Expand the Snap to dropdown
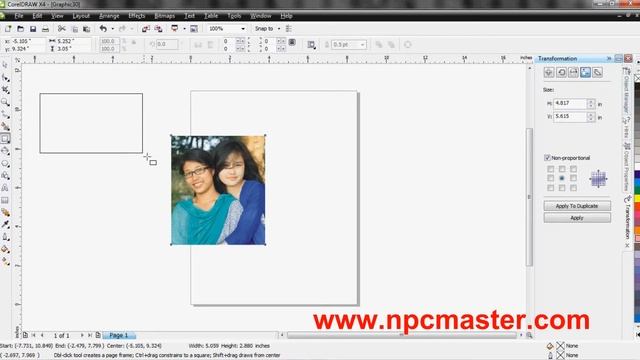This screenshot has width=640, height=360. pyautogui.click(x=279, y=29)
